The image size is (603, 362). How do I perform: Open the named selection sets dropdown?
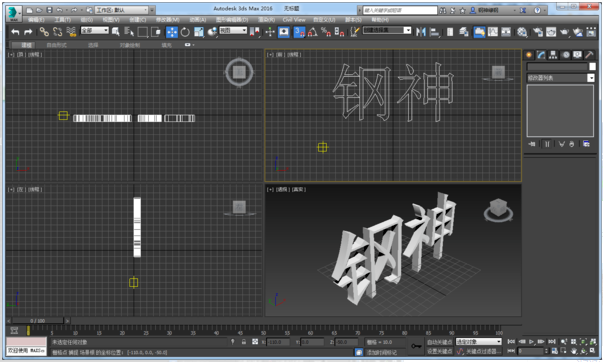387,30
